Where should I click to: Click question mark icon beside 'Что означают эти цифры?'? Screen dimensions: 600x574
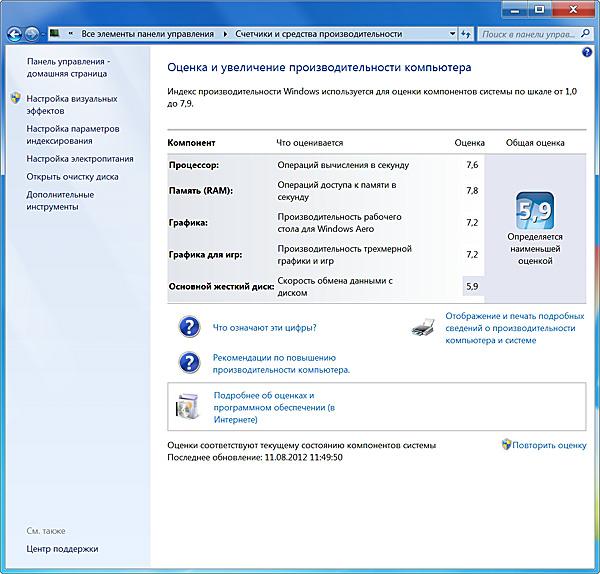pos(189,327)
